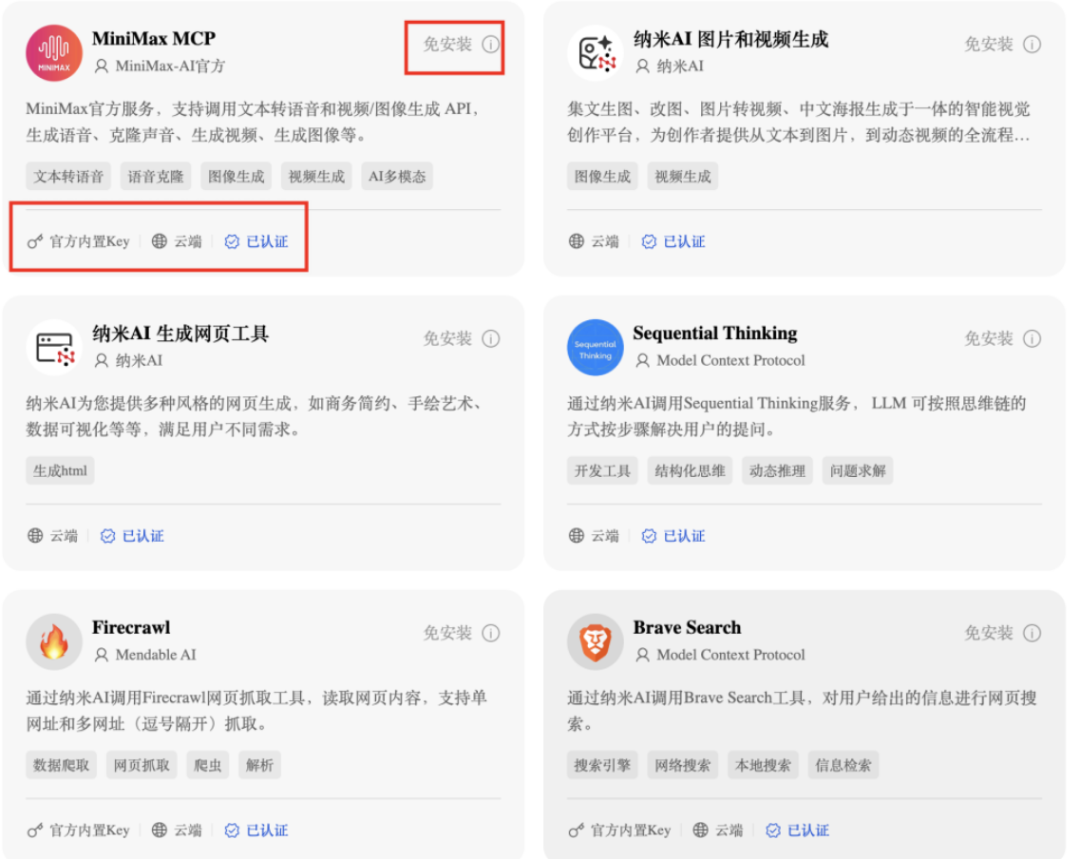Click 免安装 label on MiniMax MCP card
Screen dimensions: 1080x859
coord(448,45)
